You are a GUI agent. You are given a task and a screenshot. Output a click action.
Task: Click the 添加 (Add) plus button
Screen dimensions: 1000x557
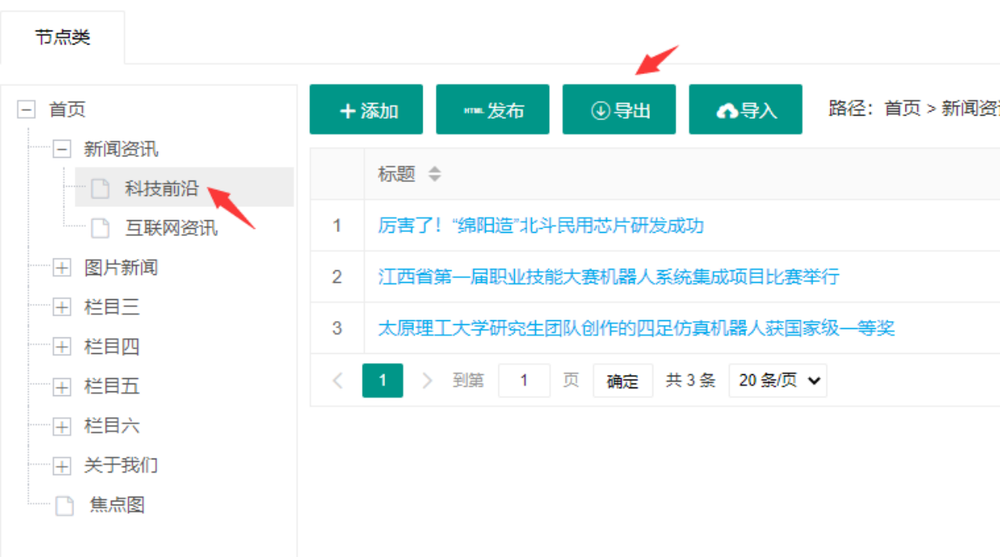pyautogui.click(x=366, y=110)
